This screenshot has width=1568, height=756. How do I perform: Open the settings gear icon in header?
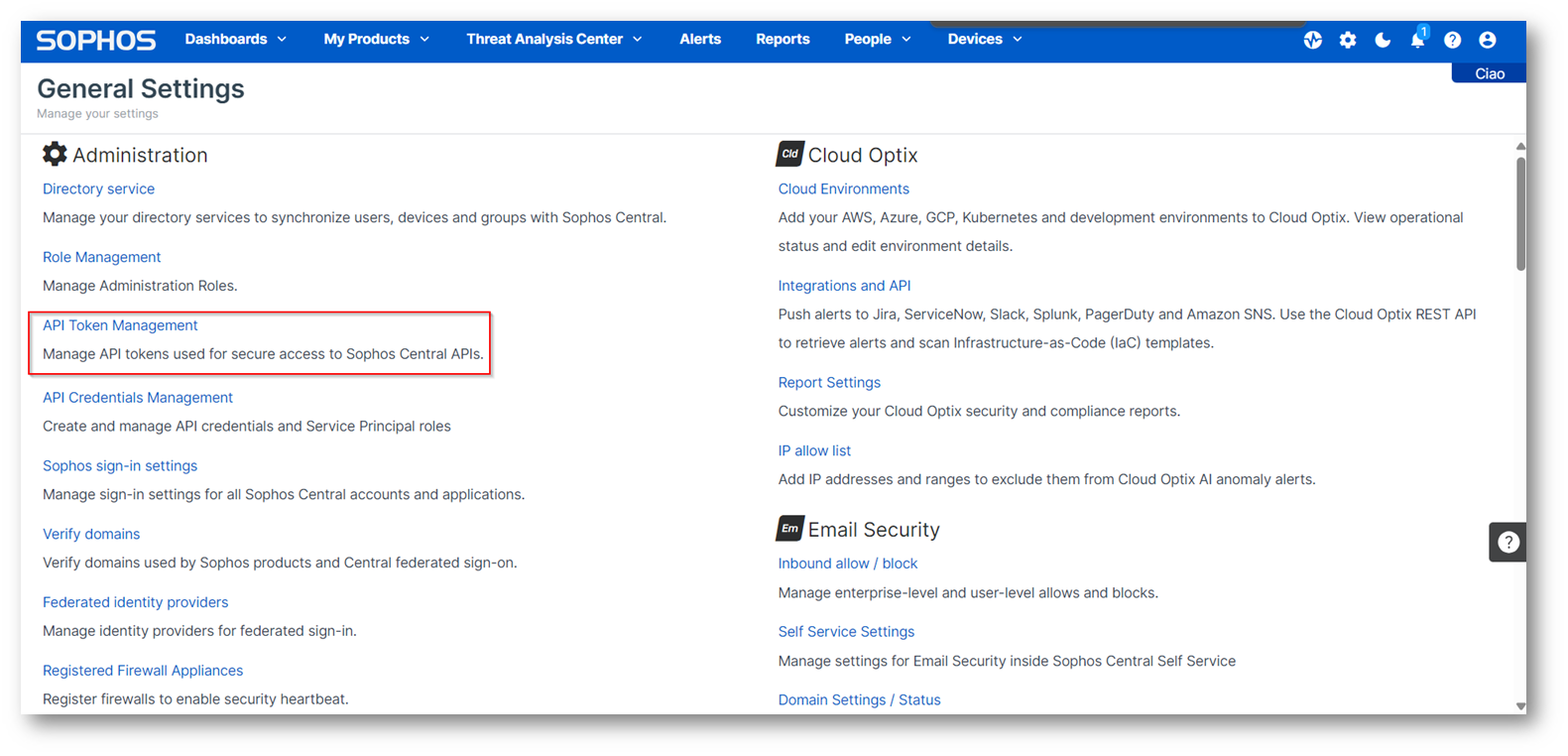[1347, 40]
